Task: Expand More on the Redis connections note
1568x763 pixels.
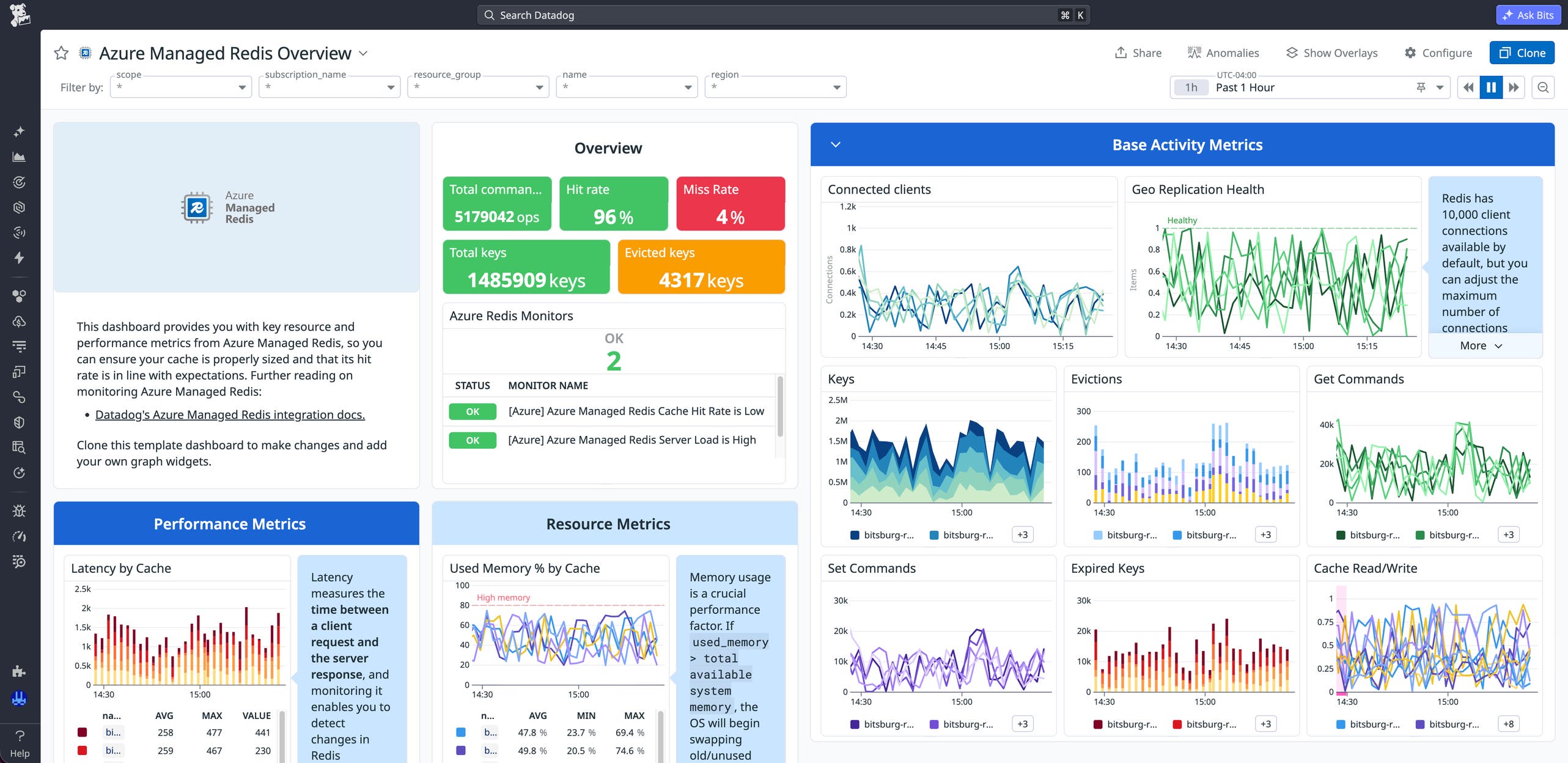Action: [x=1481, y=346]
